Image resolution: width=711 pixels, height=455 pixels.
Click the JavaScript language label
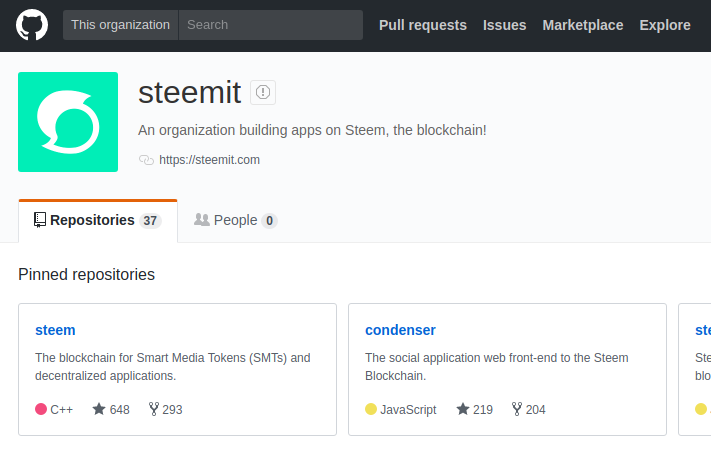point(408,410)
